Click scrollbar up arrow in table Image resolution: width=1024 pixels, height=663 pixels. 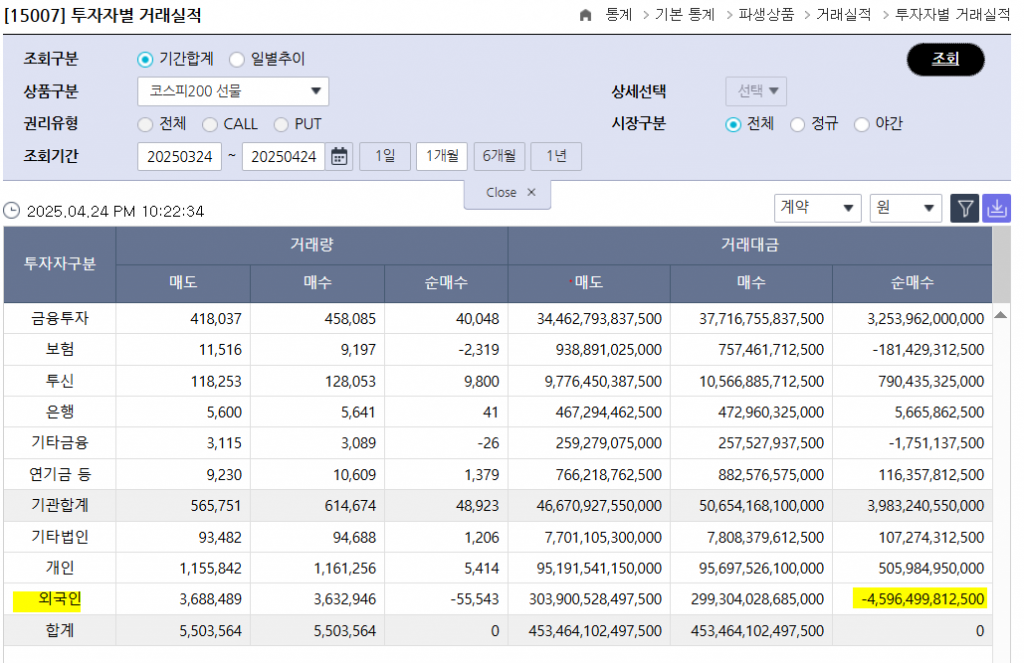pos(1001,315)
